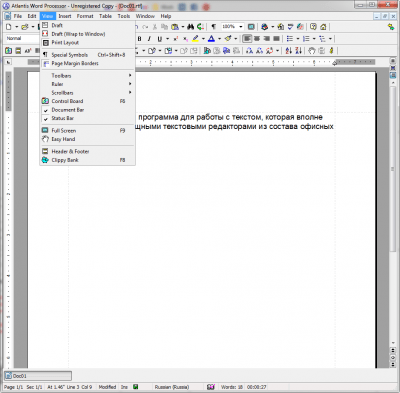Click the center alignment icon
Screen dimensions: 400x393
tap(257, 39)
